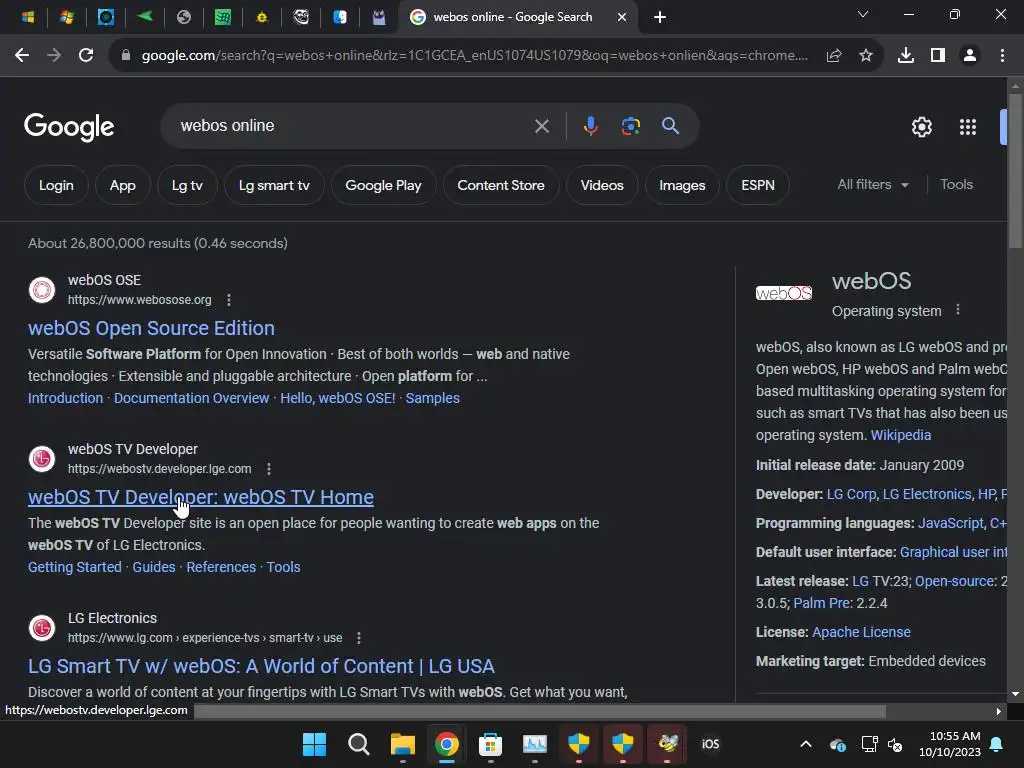Open more options in webOS knowledge panel
This screenshot has width=1024, height=768.
[957, 310]
